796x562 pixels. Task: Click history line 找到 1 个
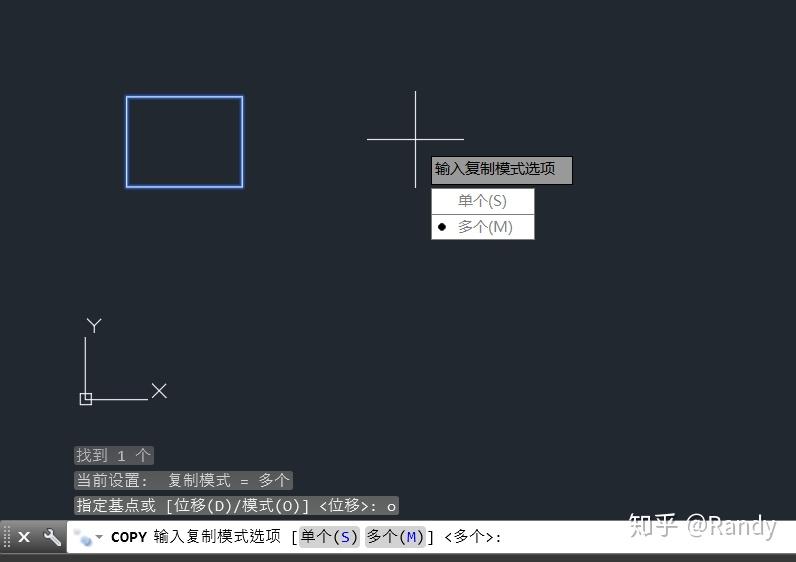coord(114,455)
